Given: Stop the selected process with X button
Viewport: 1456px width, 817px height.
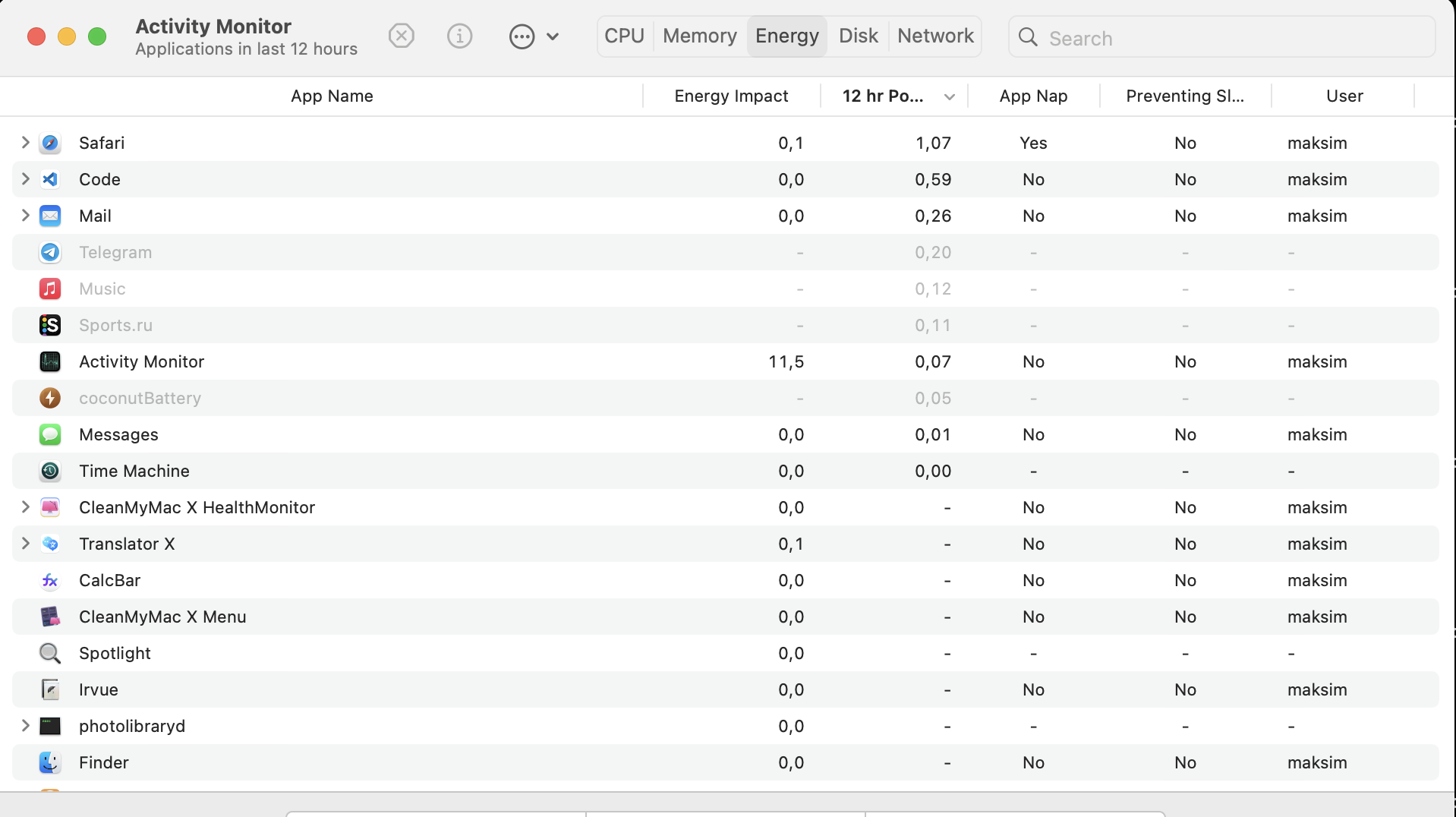Looking at the screenshot, I should pyautogui.click(x=402, y=36).
